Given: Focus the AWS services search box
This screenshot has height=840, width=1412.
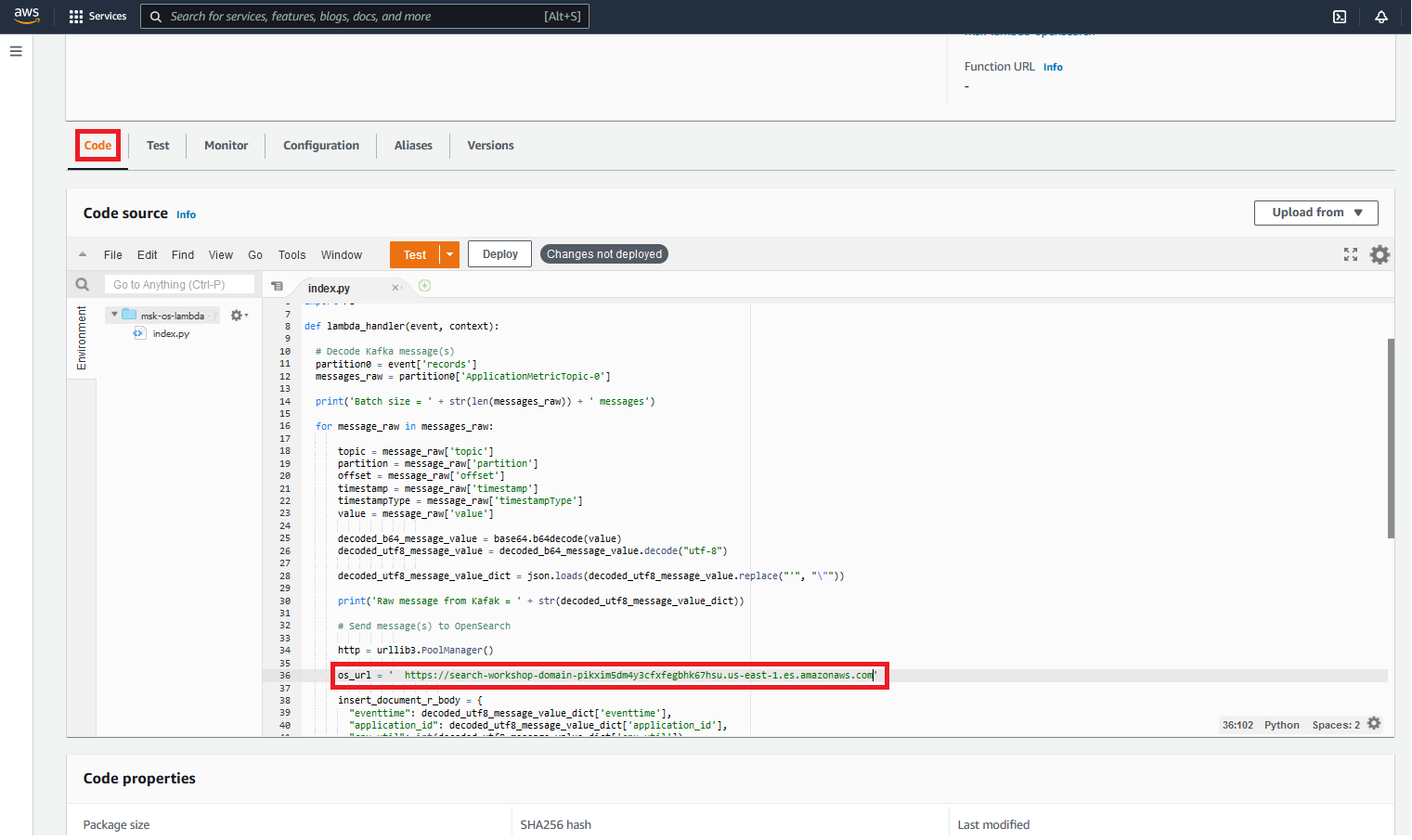Looking at the screenshot, I should 365,17.
